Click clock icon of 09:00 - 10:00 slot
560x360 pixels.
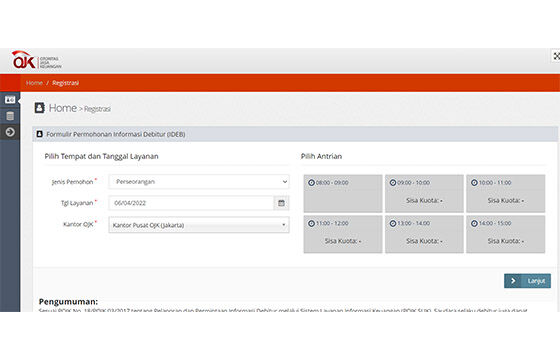point(393,182)
